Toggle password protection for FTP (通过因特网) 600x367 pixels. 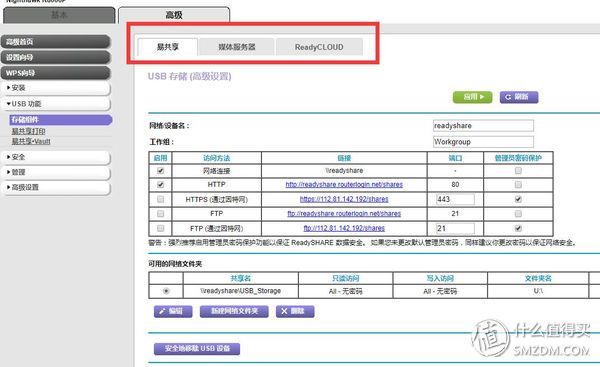(x=518, y=228)
